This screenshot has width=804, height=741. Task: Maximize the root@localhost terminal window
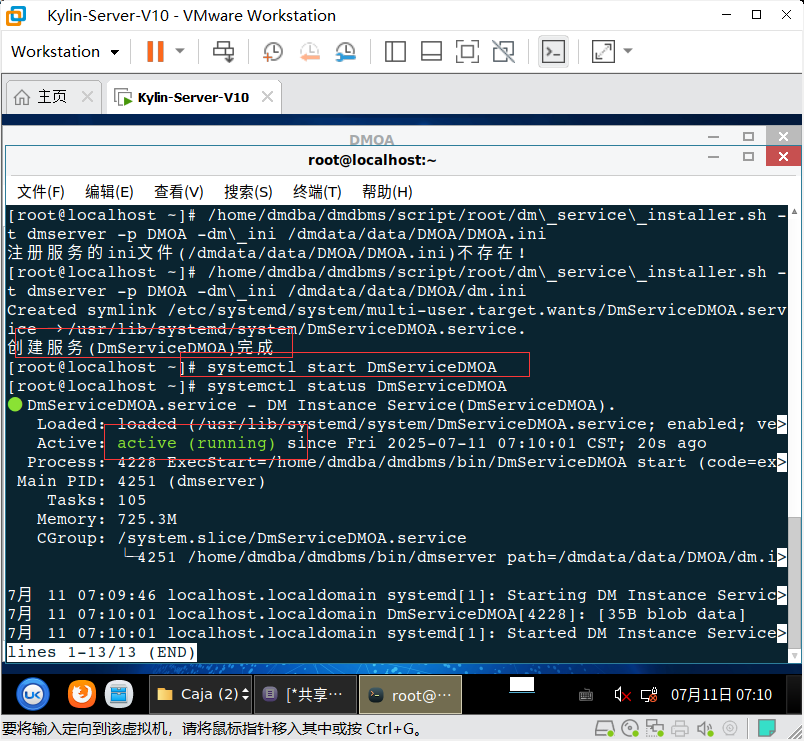[749, 156]
